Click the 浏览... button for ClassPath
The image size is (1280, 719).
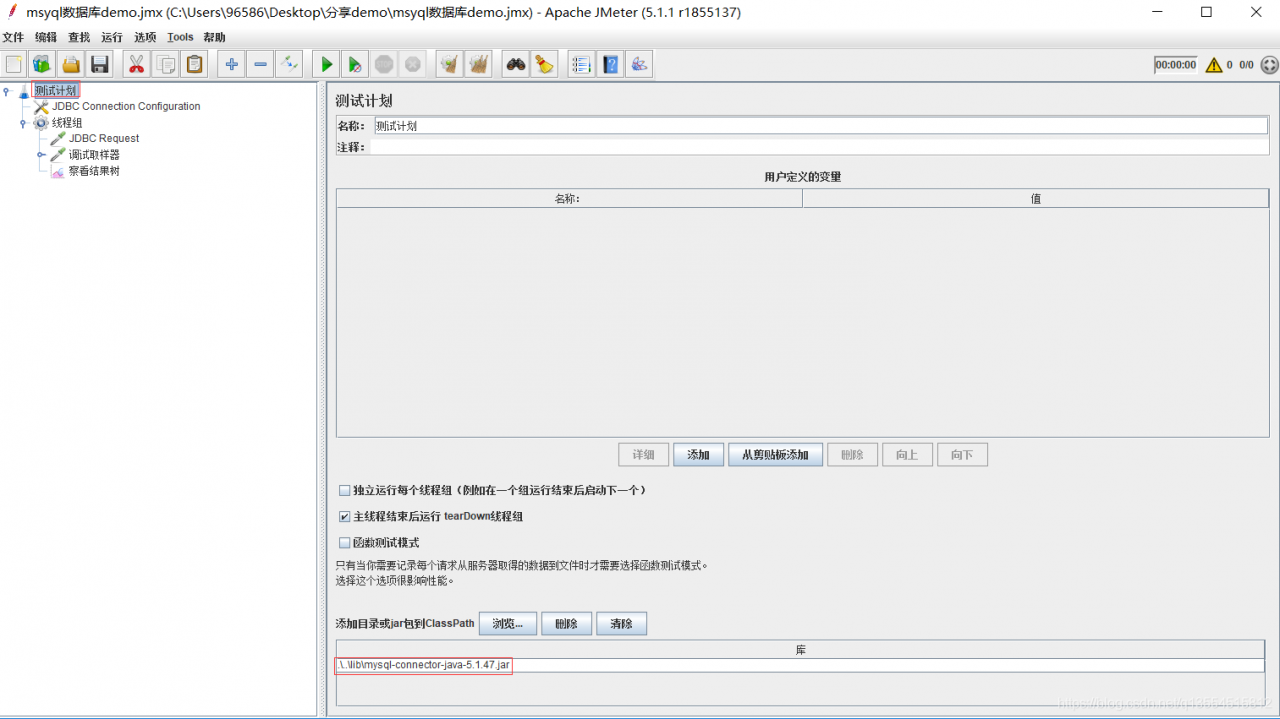(x=508, y=624)
